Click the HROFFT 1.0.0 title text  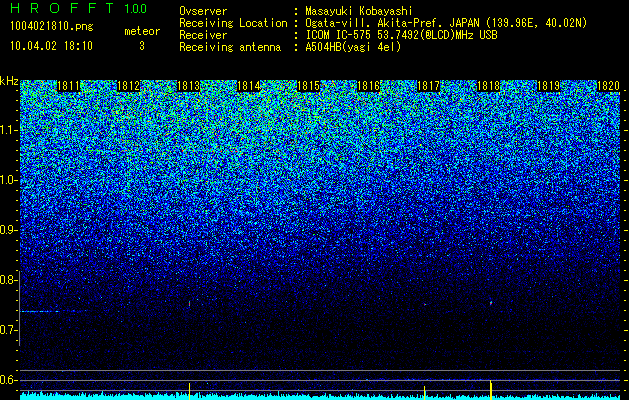[x=78, y=8]
